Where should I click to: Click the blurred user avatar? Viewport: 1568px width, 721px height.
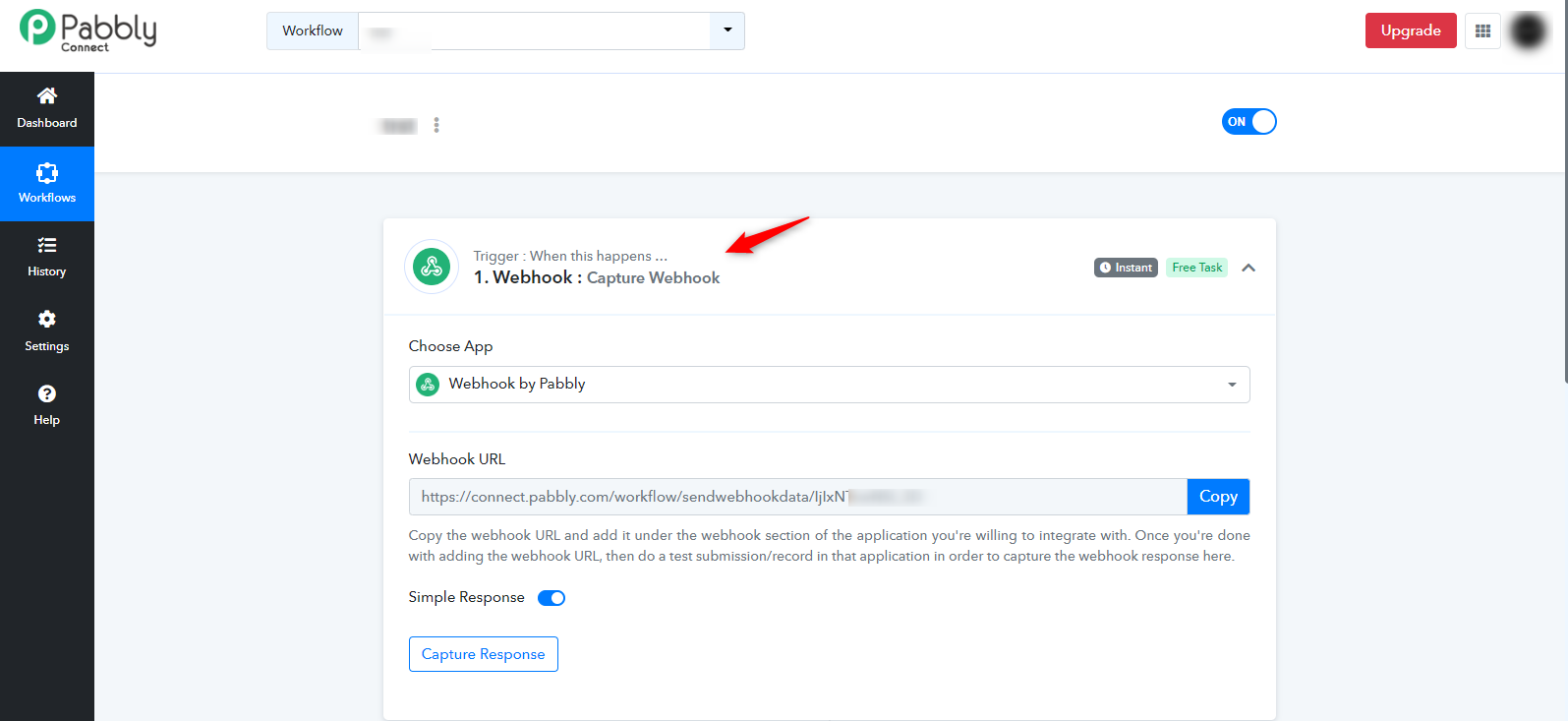(1529, 30)
